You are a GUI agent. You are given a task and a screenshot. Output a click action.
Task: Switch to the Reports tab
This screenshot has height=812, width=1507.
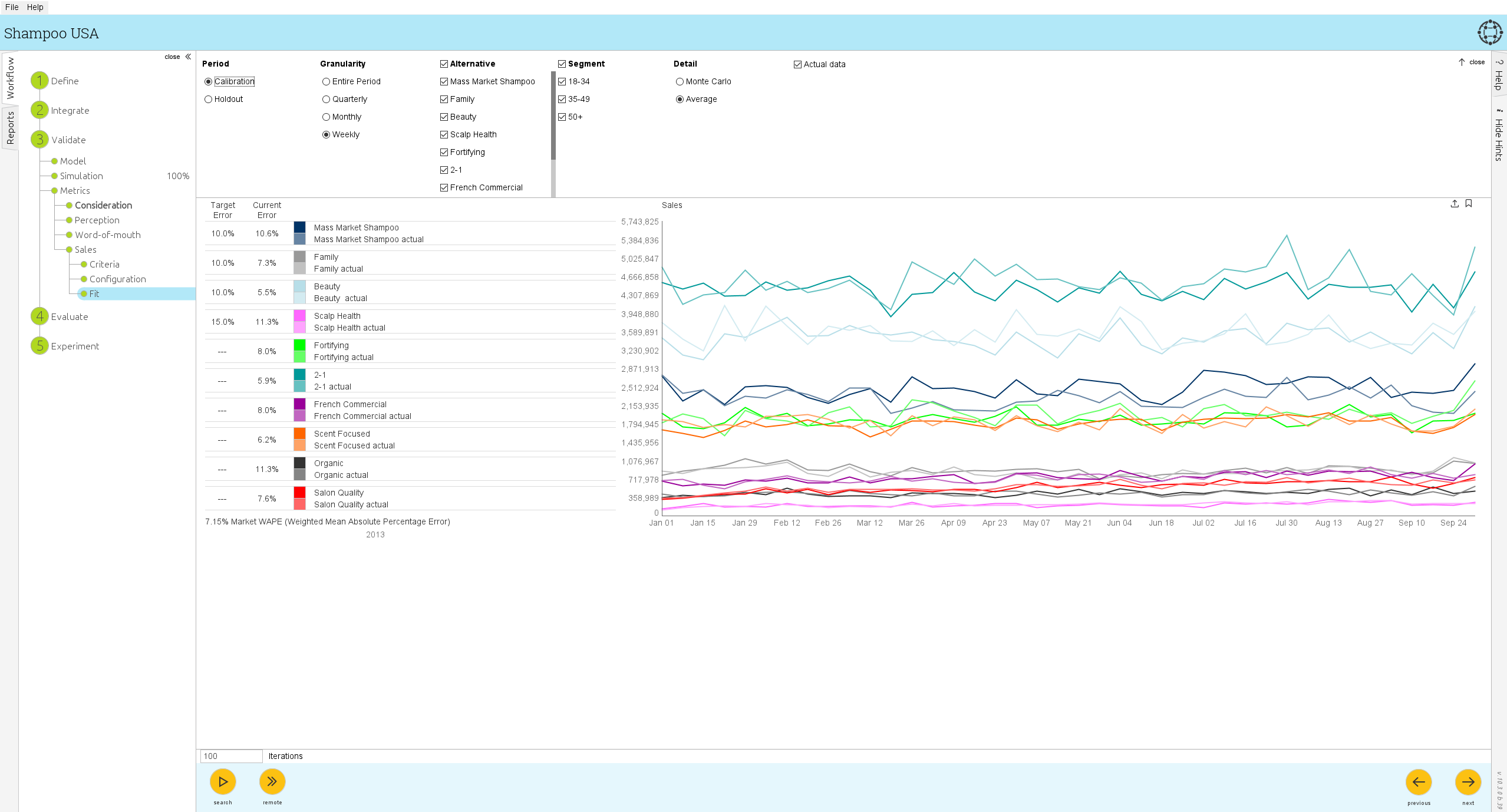(10, 128)
